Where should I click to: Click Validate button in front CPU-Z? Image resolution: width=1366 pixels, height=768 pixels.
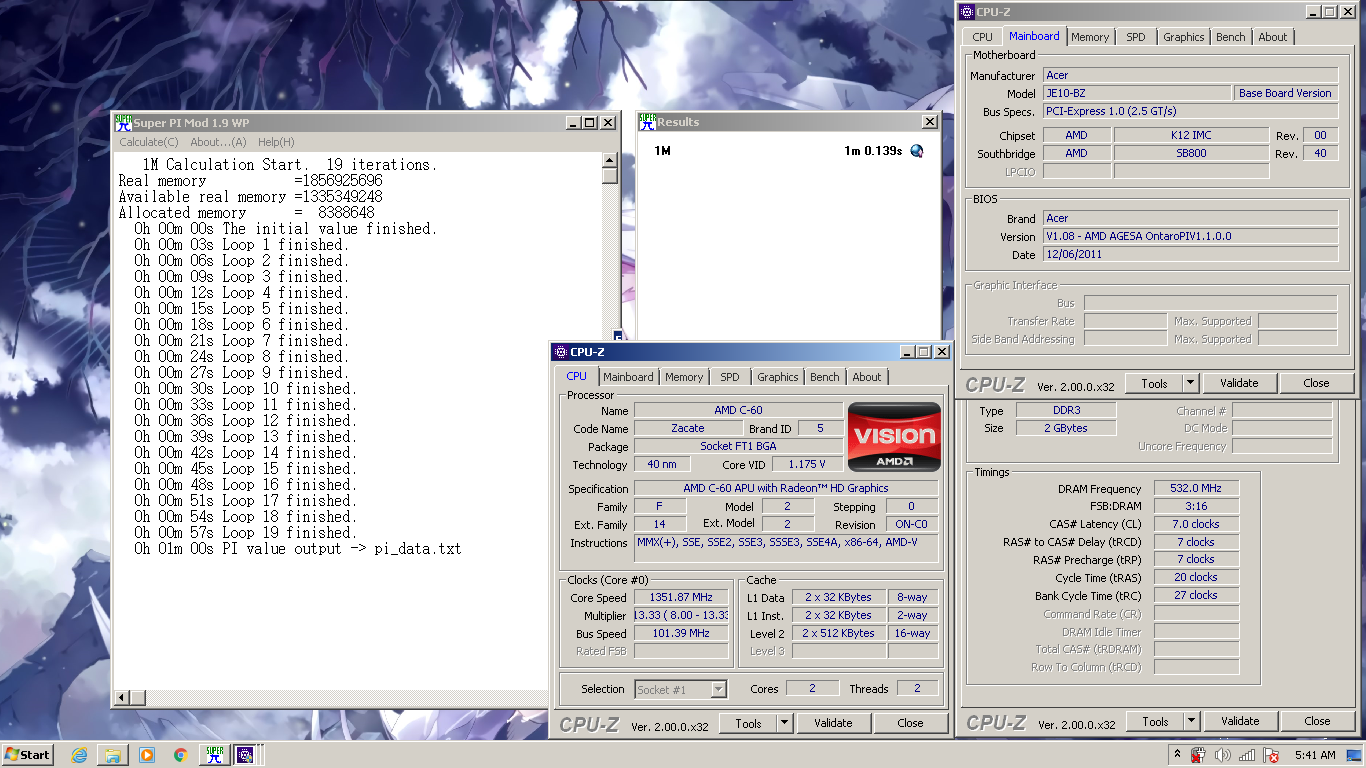[x=833, y=723]
